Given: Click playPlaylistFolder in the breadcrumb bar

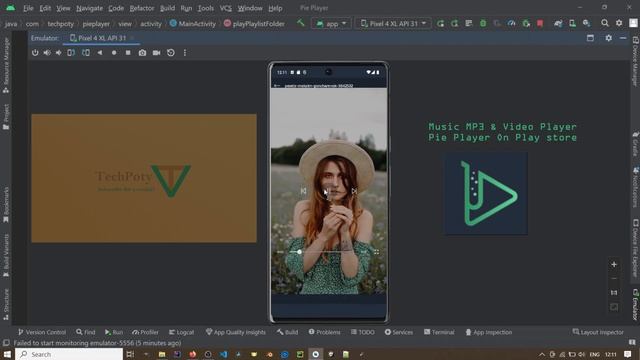Looking at the screenshot, I should pos(254,24).
